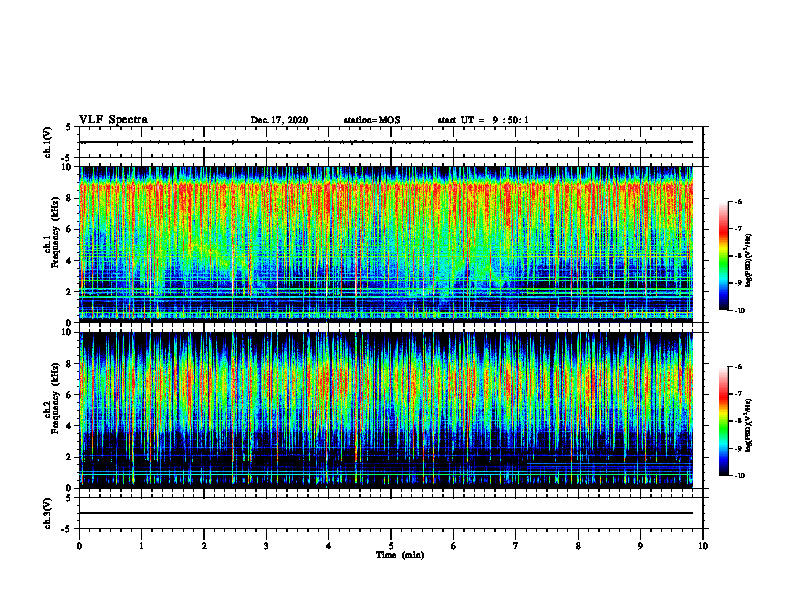Click the "-10" label on ch.2 colorbar

[739, 475]
